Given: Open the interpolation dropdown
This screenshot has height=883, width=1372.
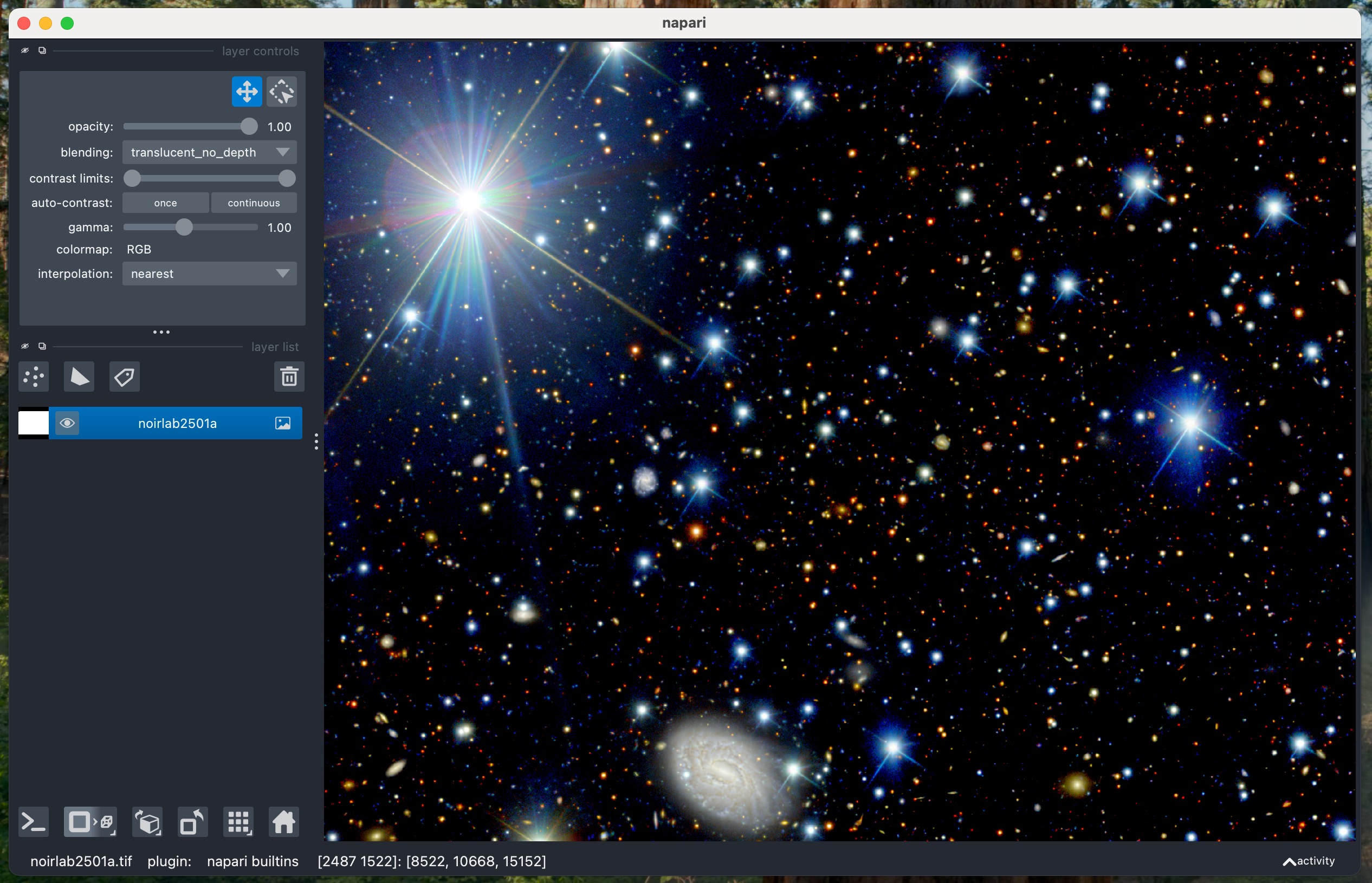Looking at the screenshot, I should coord(209,274).
